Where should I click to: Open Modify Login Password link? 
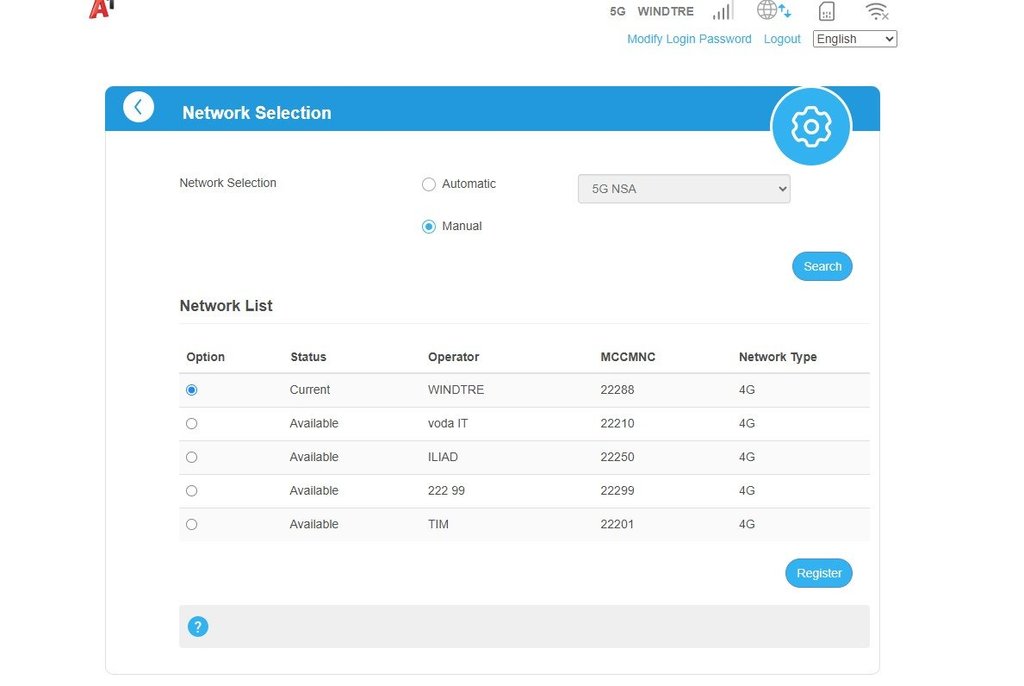coord(689,39)
